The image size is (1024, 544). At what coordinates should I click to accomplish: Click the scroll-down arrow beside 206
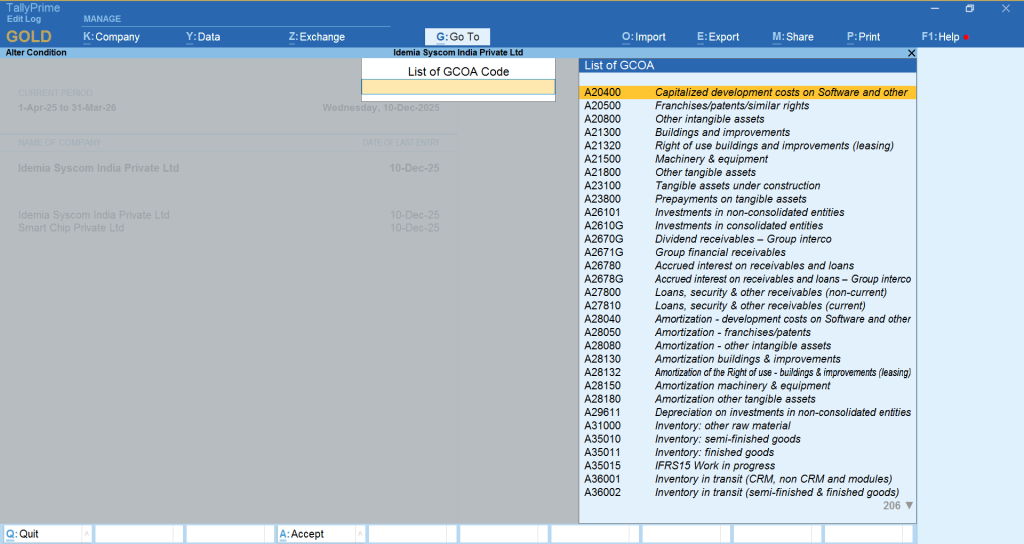909,506
